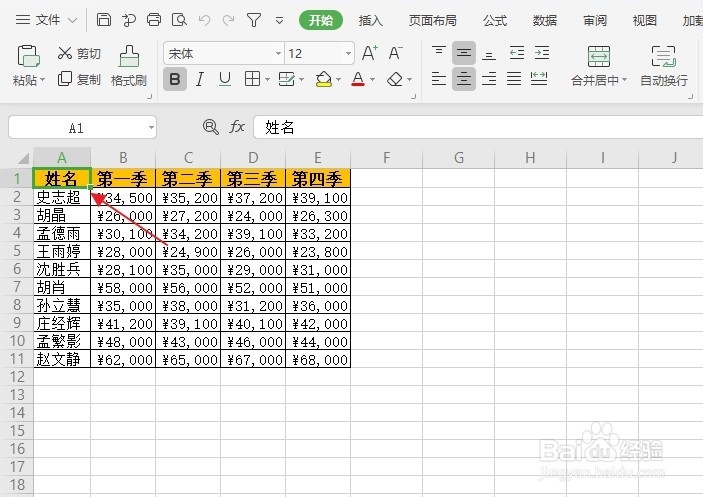Screen dimensions: 703x497
Task: Switch to Review (审阅) tab
Action: [x=595, y=20]
